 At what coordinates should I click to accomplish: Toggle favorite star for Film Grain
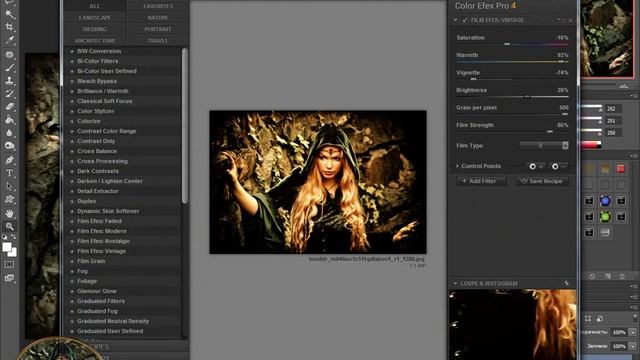72,261
